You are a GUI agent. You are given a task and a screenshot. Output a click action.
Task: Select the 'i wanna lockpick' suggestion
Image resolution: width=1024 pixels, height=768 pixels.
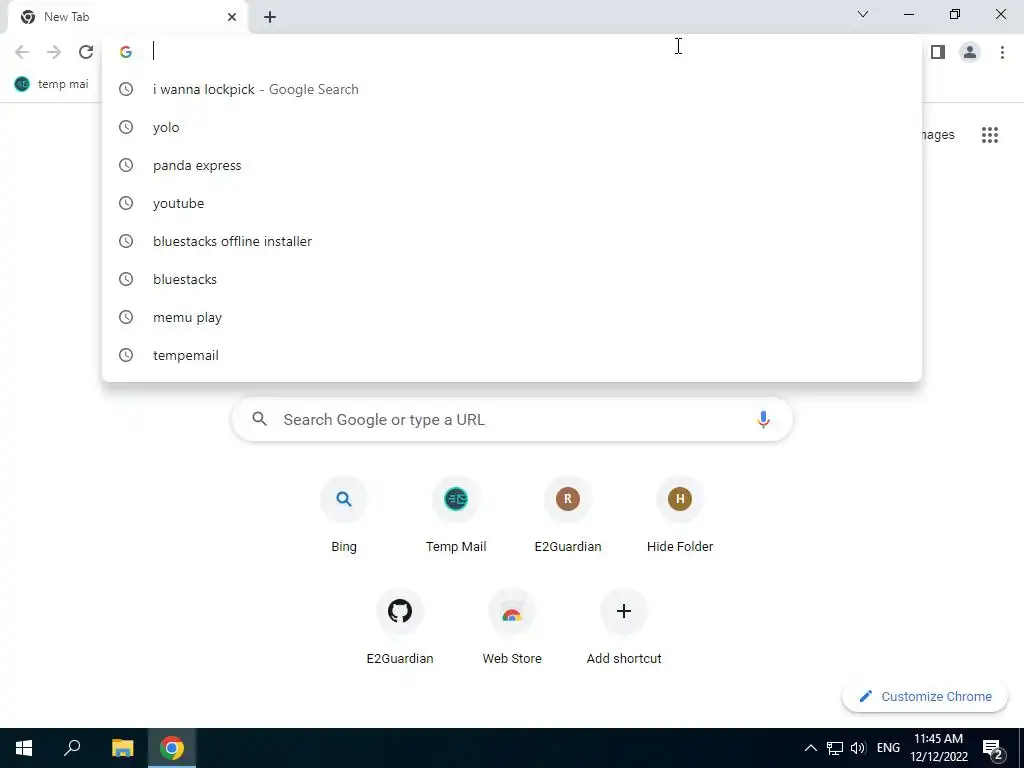511,89
